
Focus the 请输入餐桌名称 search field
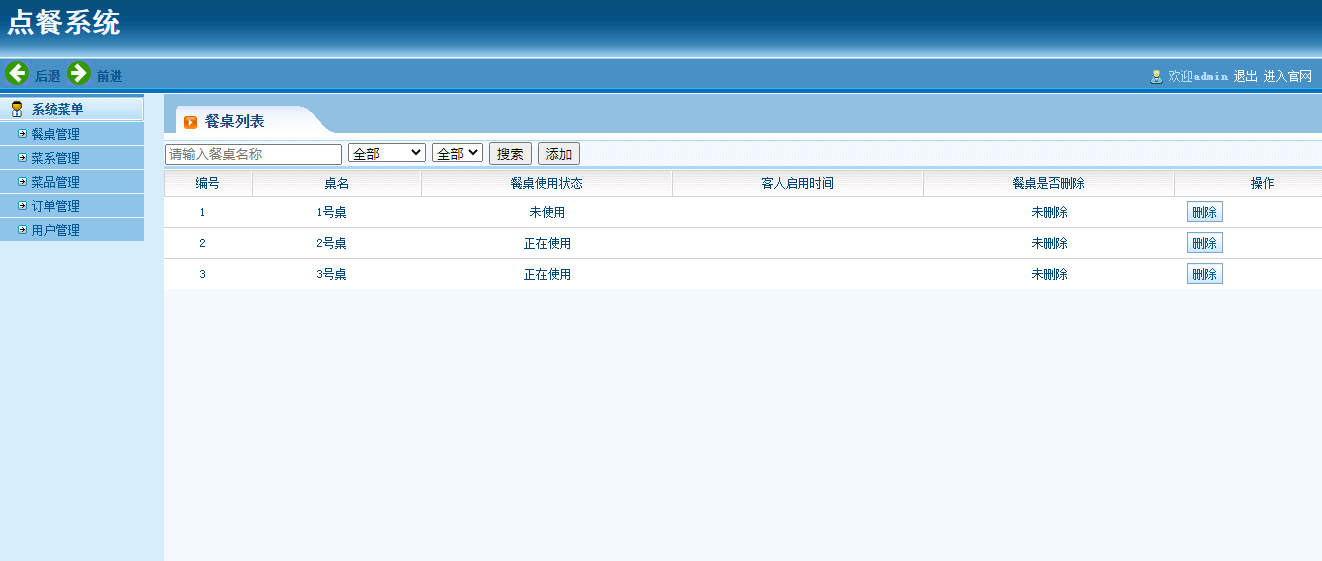[253, 154]
